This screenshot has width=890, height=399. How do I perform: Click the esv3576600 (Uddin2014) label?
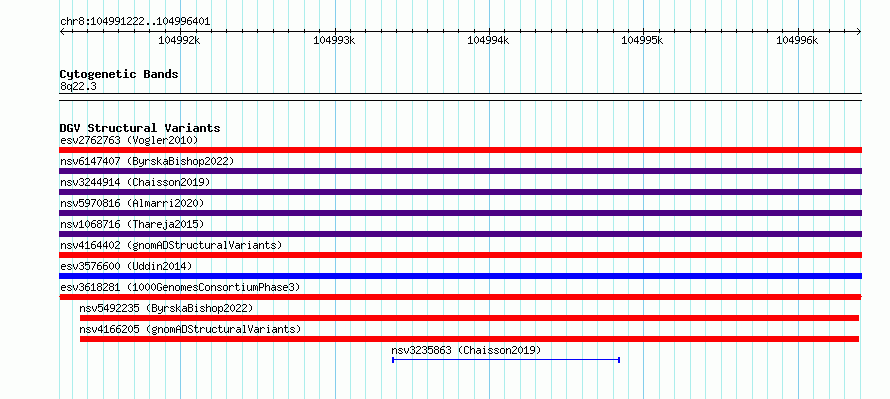click(x=126, y=266)
